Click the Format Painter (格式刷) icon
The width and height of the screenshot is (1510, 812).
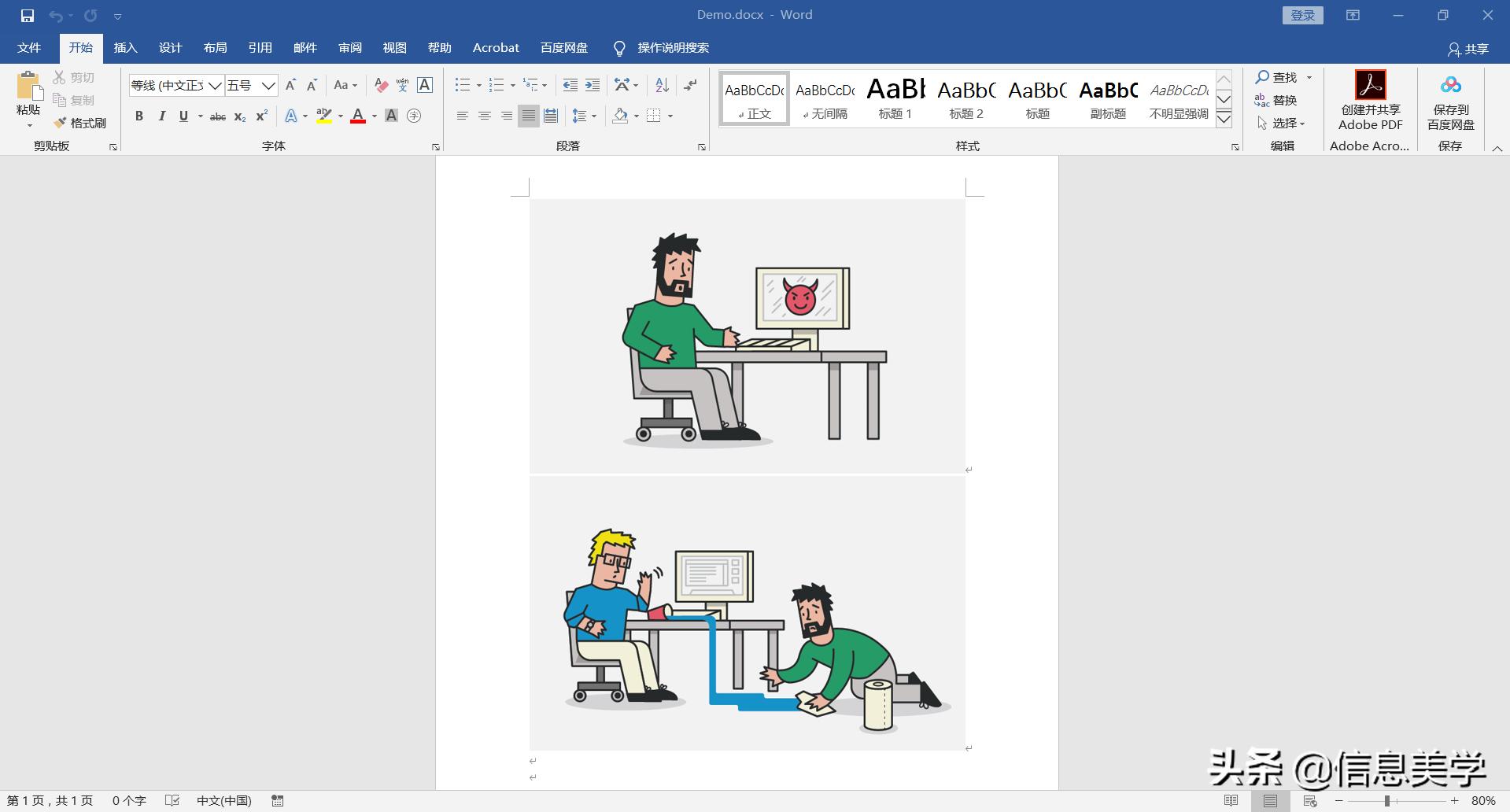tap(60, 123)
